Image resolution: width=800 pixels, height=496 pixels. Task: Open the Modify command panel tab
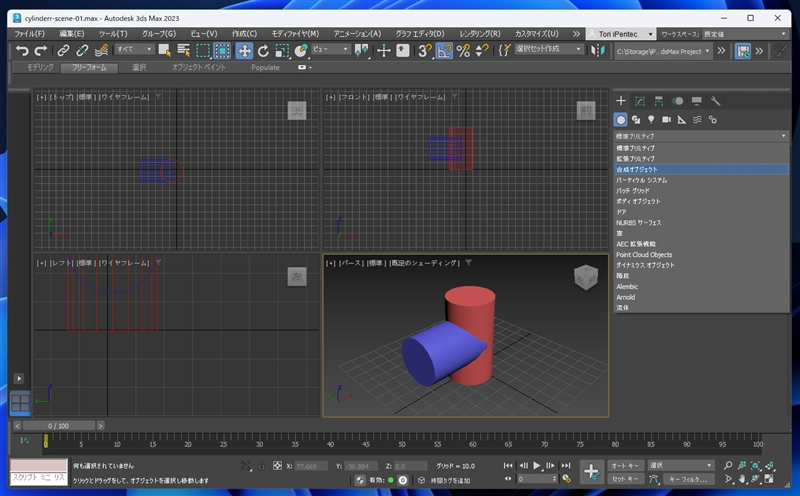640,101
